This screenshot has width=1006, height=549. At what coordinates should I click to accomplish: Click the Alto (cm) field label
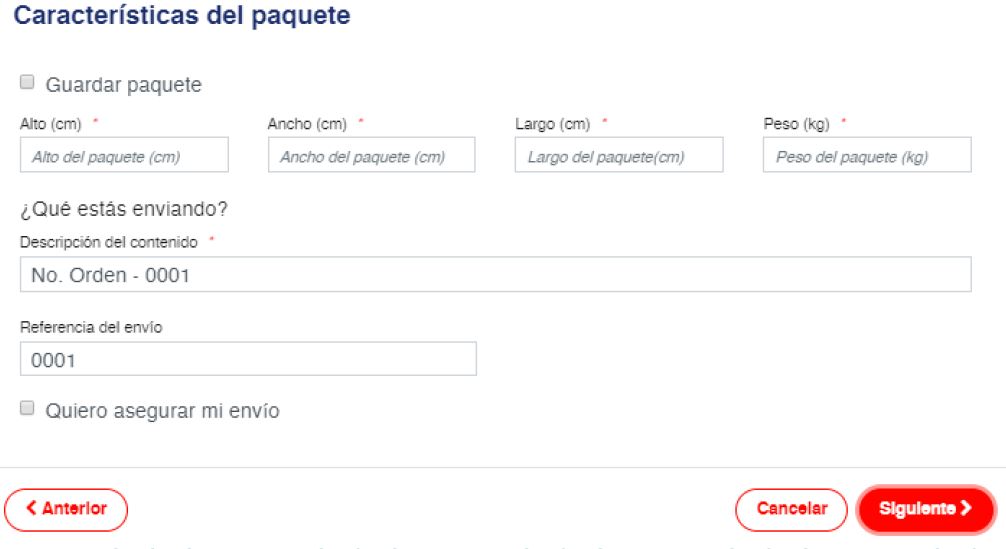coord(51,124)
